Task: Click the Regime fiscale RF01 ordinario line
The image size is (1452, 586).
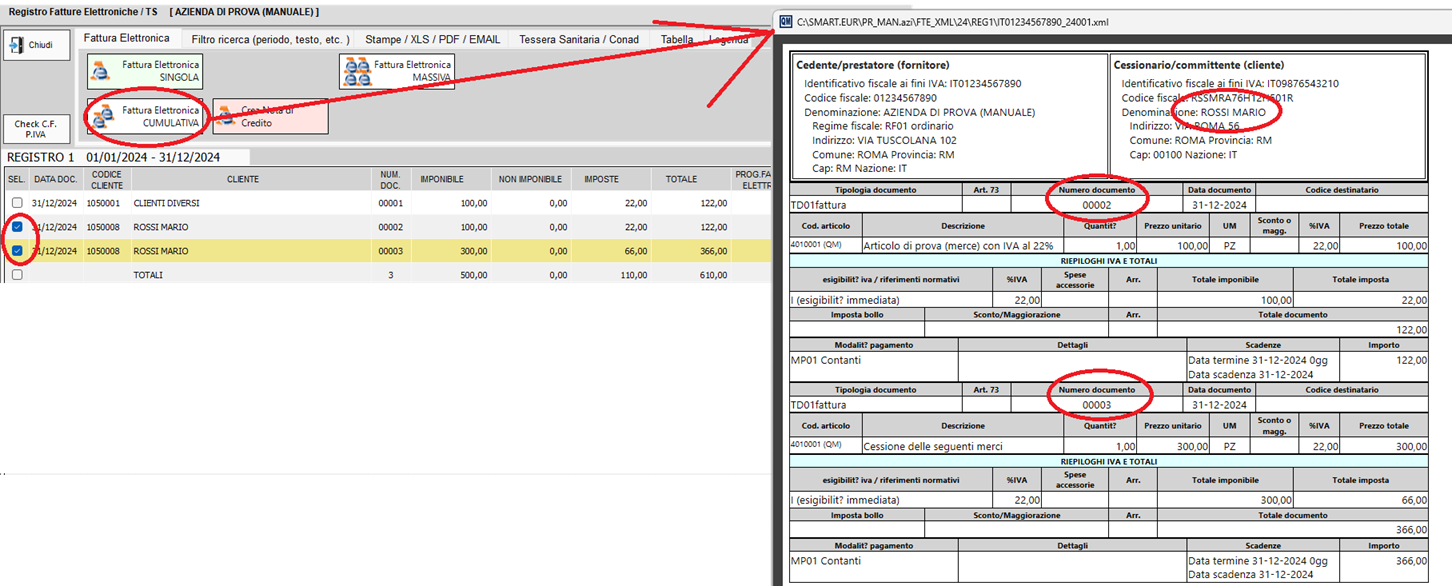Action: 883,126
